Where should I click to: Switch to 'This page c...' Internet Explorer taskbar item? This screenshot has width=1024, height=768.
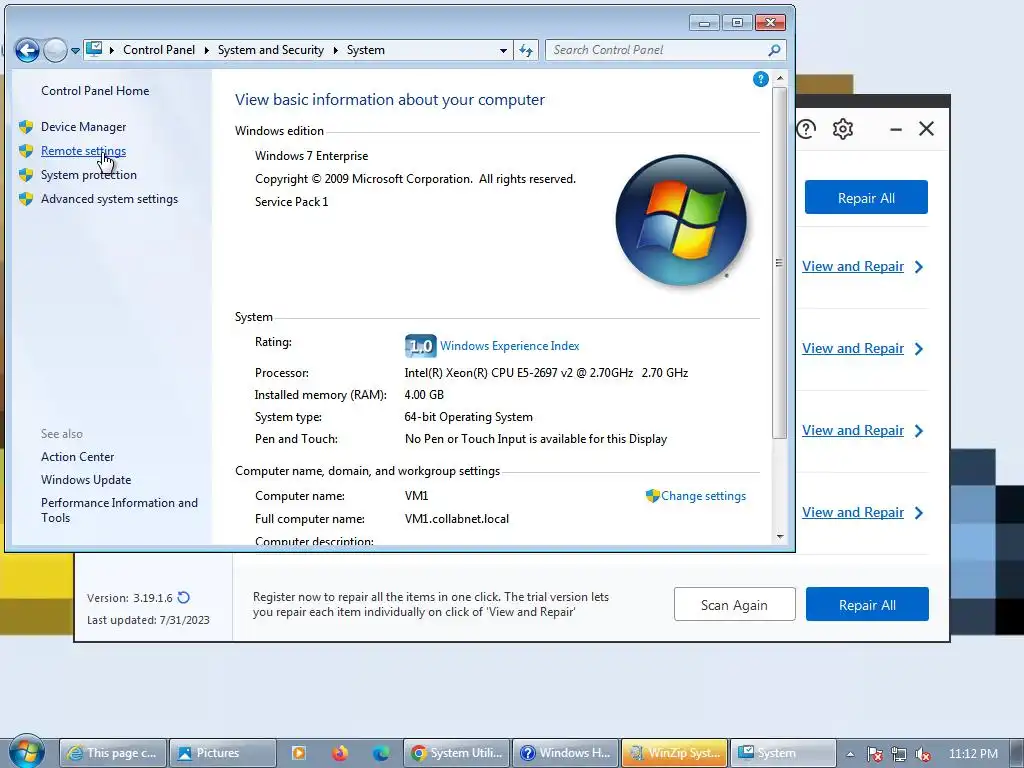113,753
